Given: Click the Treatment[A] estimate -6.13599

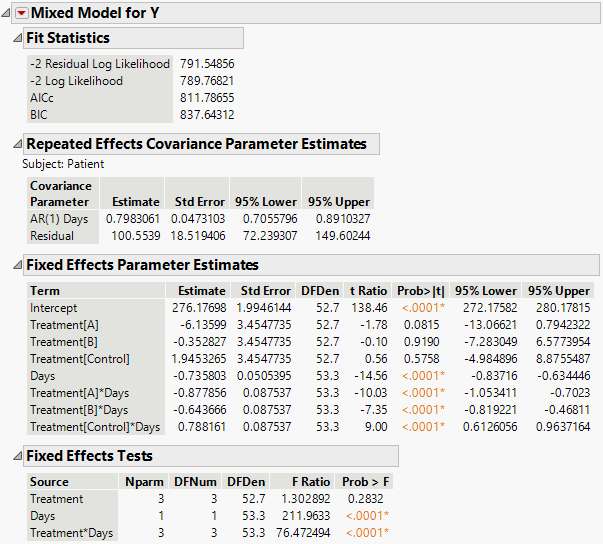Looking at the screenshot, I should coord(203,325).
